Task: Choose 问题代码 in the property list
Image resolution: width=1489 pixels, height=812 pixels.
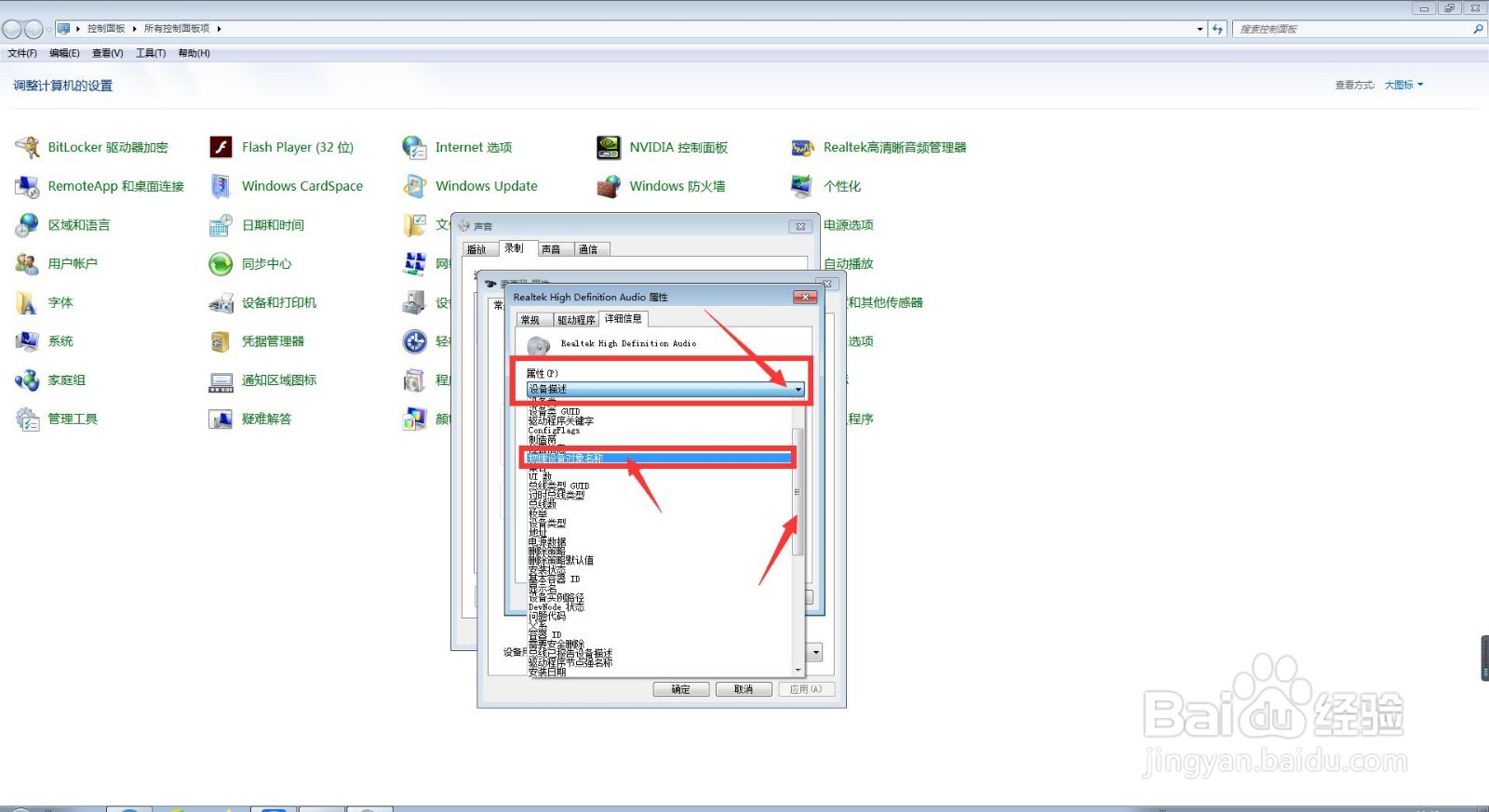Action: (x=547, y=616)
